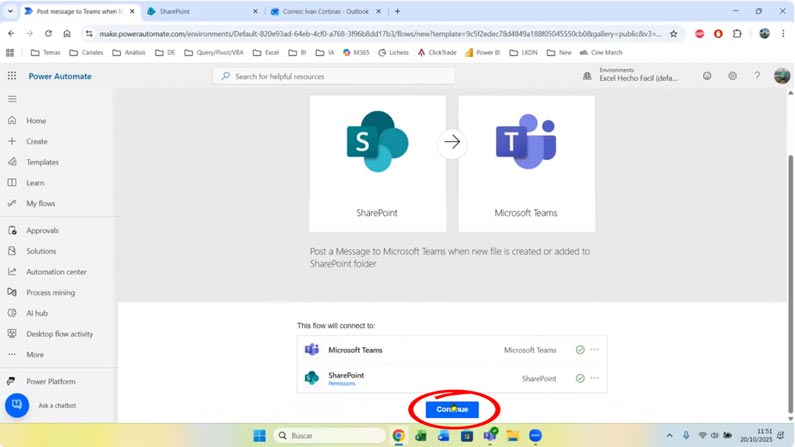The height and width of the screenshot is (447, 795).
Task: Reload the current page
Action: 48,33
